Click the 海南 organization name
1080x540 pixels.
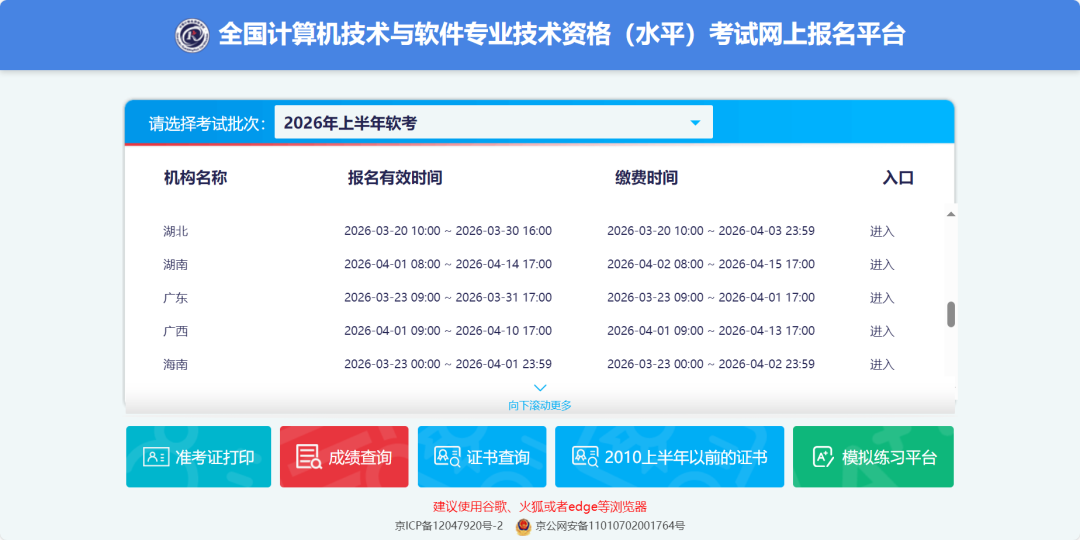point(176,364)
